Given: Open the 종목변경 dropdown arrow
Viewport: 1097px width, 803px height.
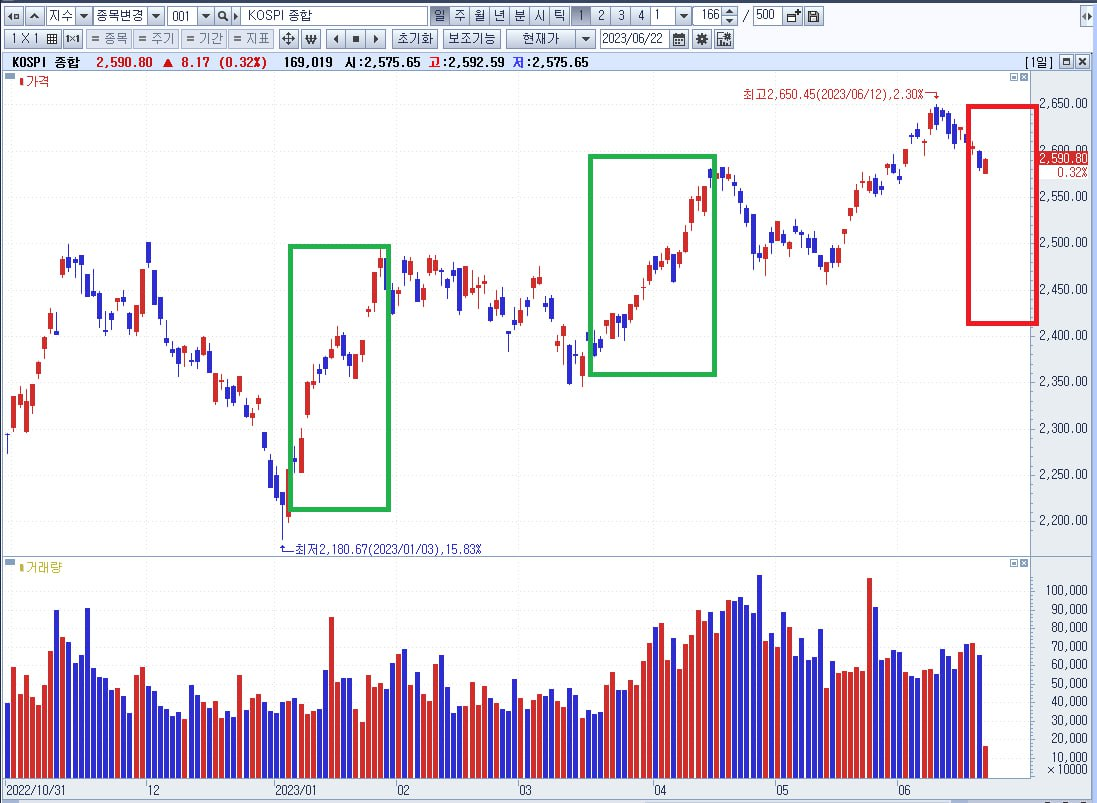Looking at the screenshot, I should pyautogui.click(x=156, y=15).
